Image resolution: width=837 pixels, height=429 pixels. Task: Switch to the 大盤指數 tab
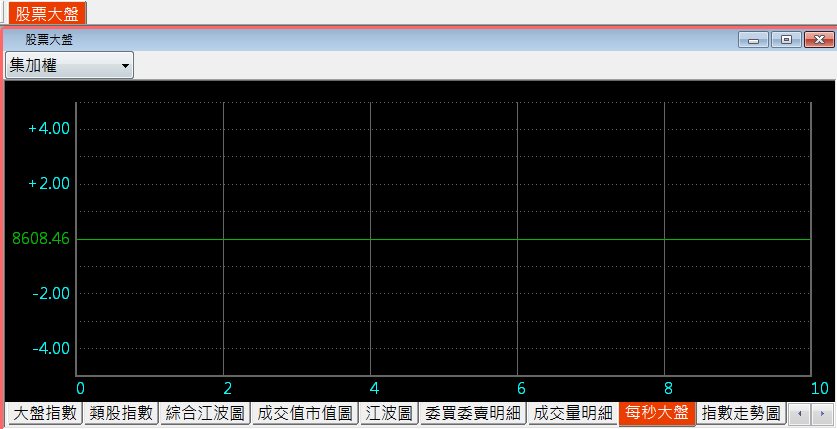click(x=43, y=413)
